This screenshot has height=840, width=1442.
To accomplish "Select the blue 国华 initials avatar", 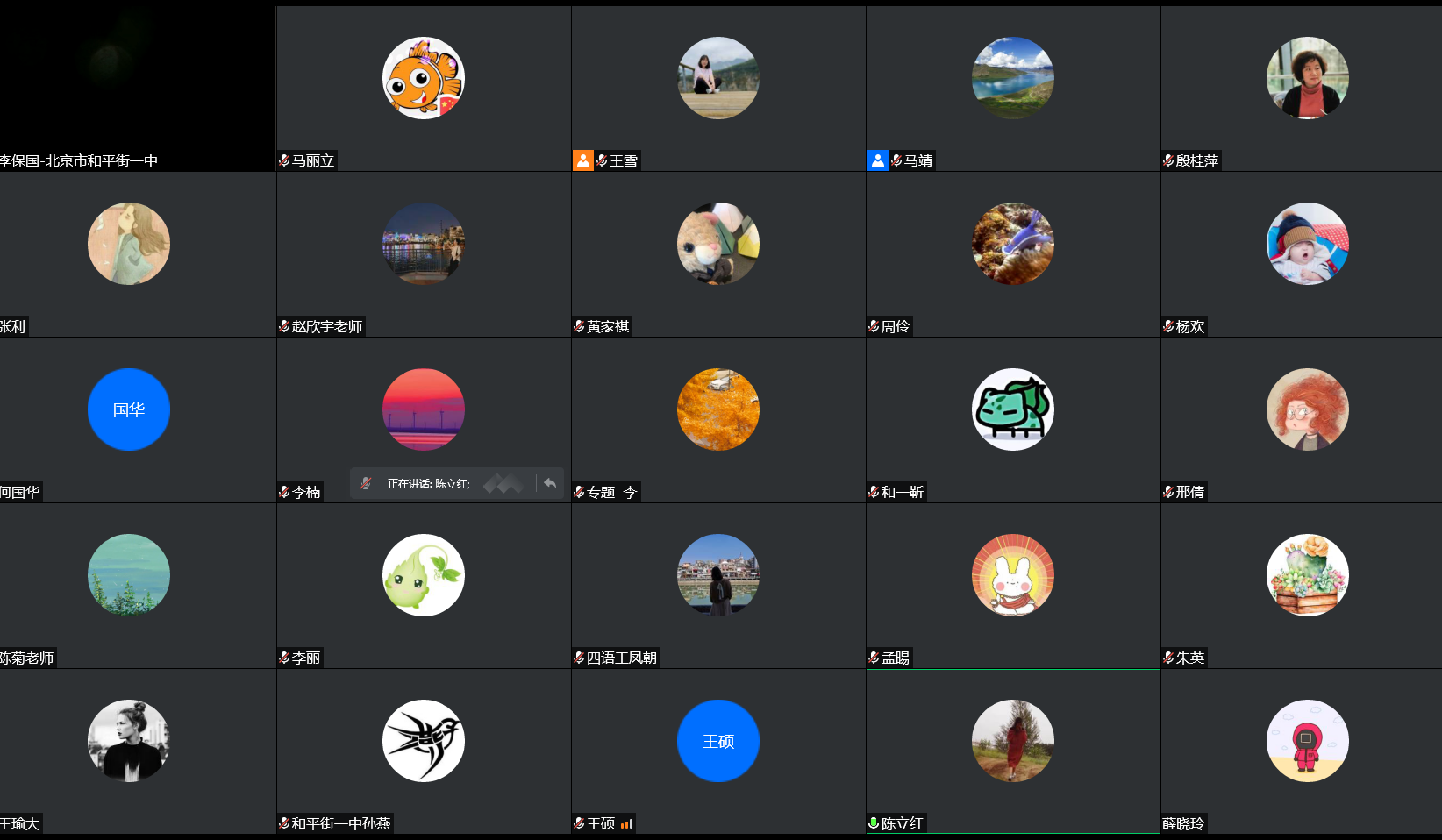I will [x=129, y=409].
